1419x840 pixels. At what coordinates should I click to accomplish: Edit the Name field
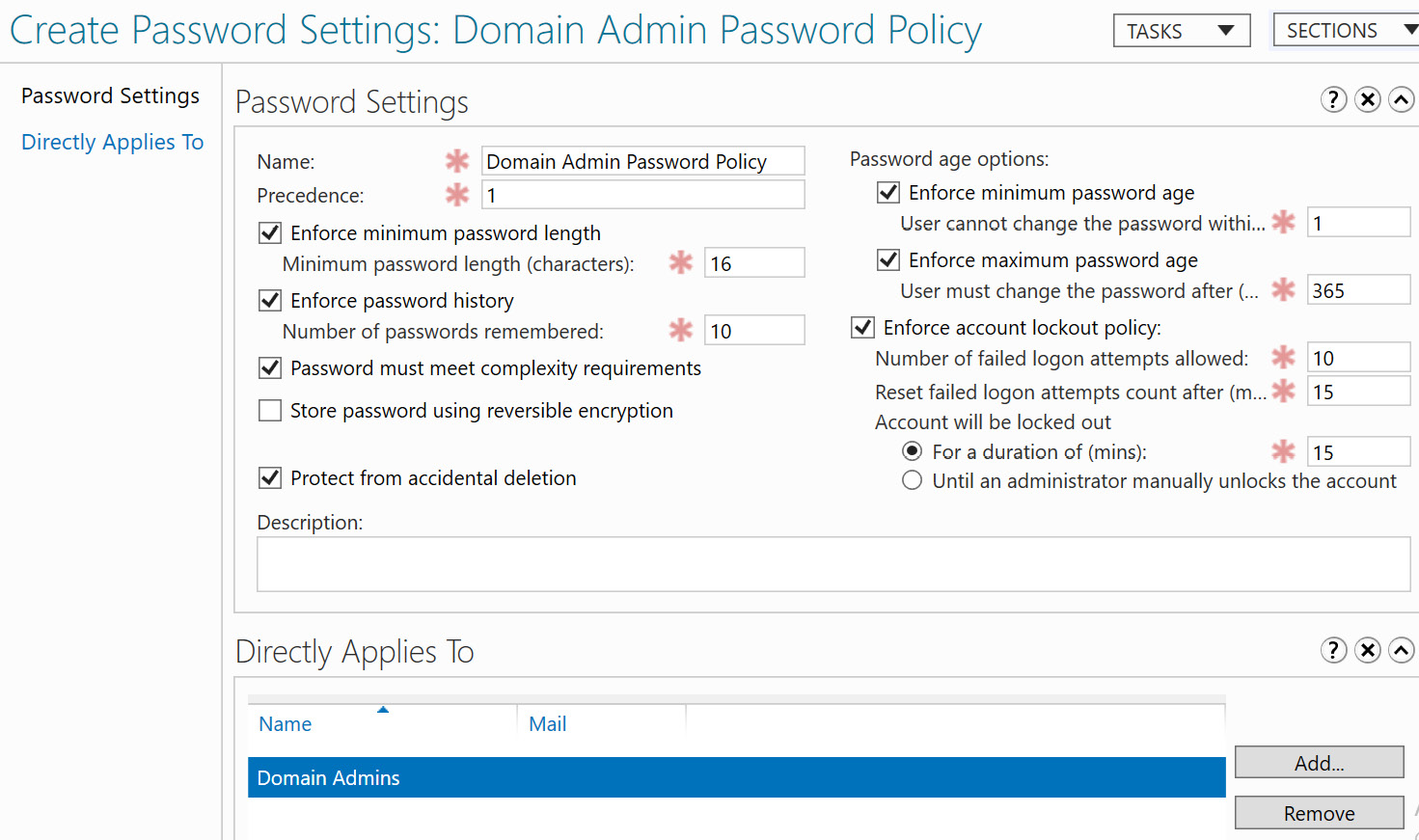pos(642,161)
